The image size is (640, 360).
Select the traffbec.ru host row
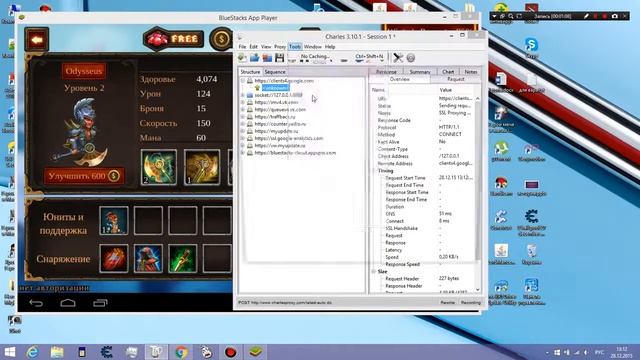coord(275,117)
